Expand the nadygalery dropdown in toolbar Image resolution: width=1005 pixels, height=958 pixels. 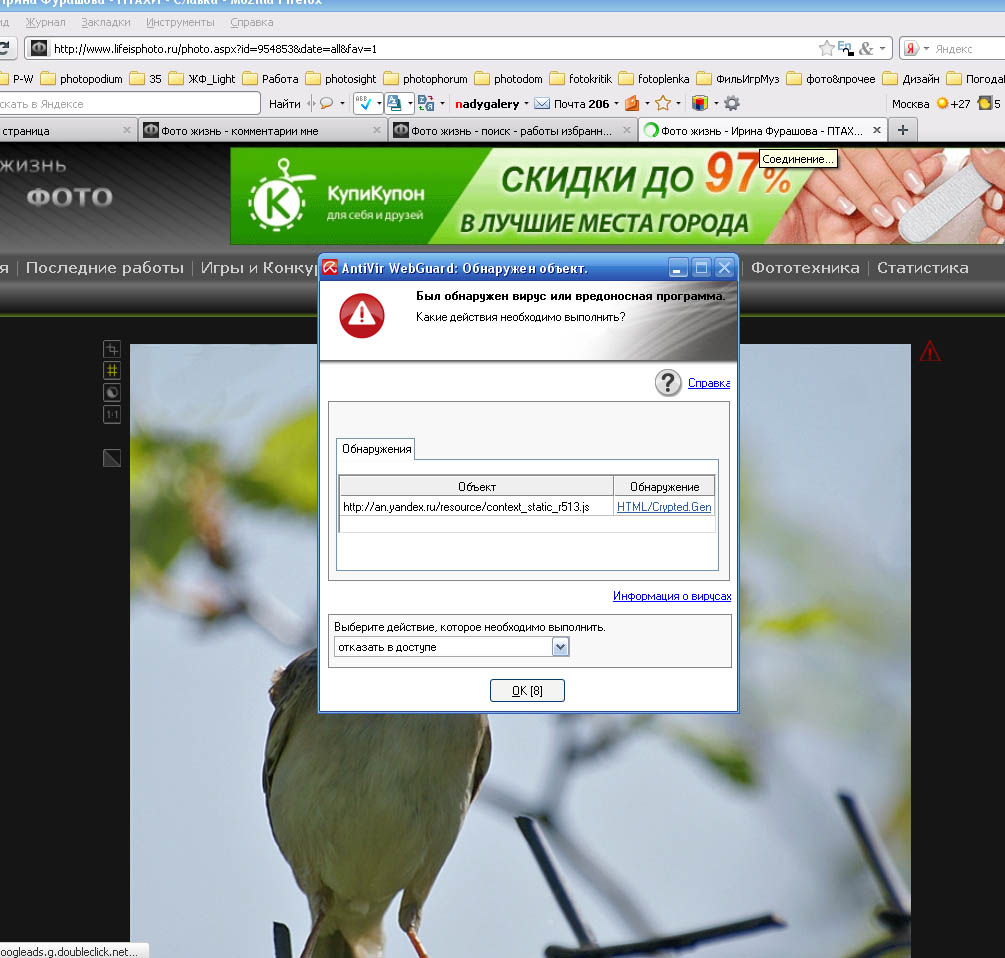click(526, 103)
